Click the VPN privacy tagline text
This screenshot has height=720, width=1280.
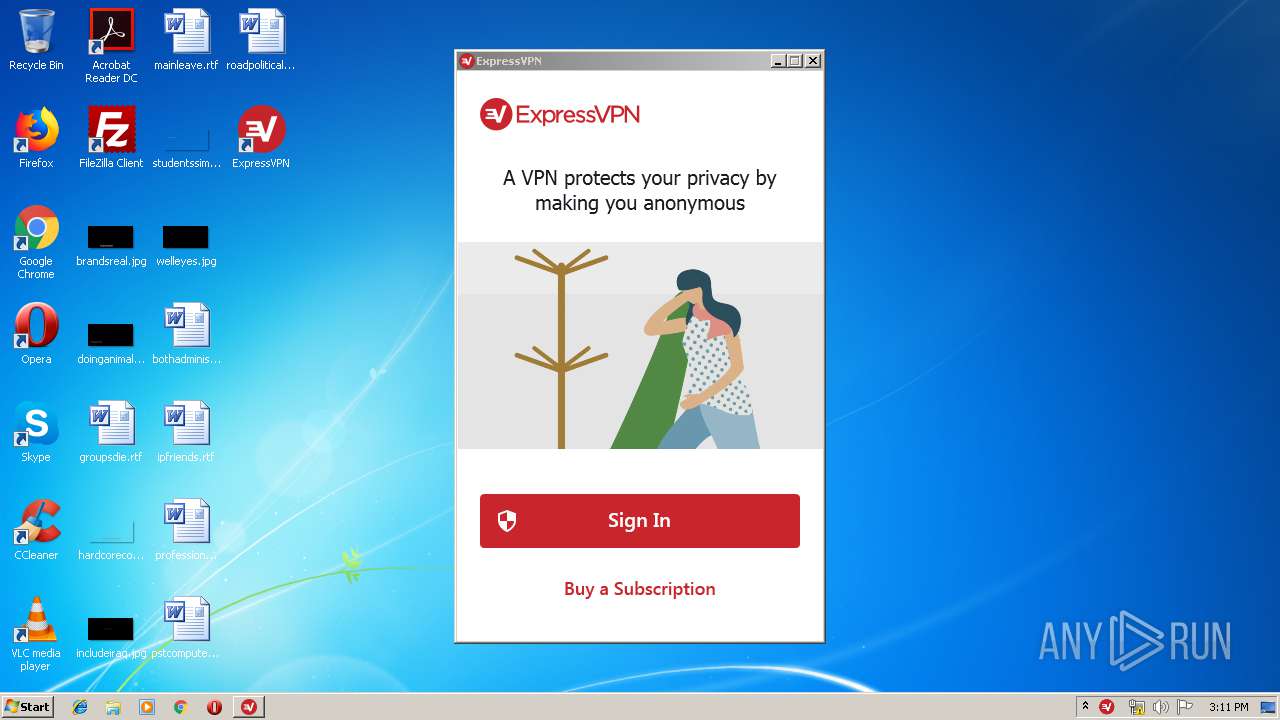click(x=639, y=190)
